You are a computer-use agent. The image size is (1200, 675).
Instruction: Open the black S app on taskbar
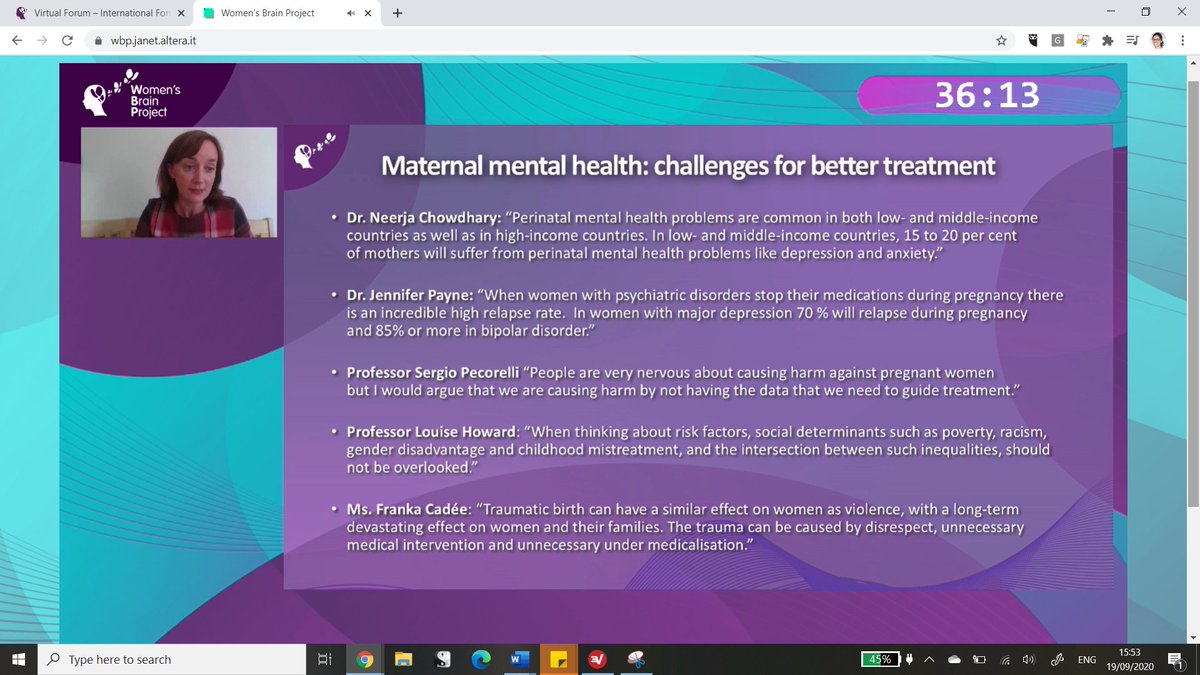[x=442, y=659]
